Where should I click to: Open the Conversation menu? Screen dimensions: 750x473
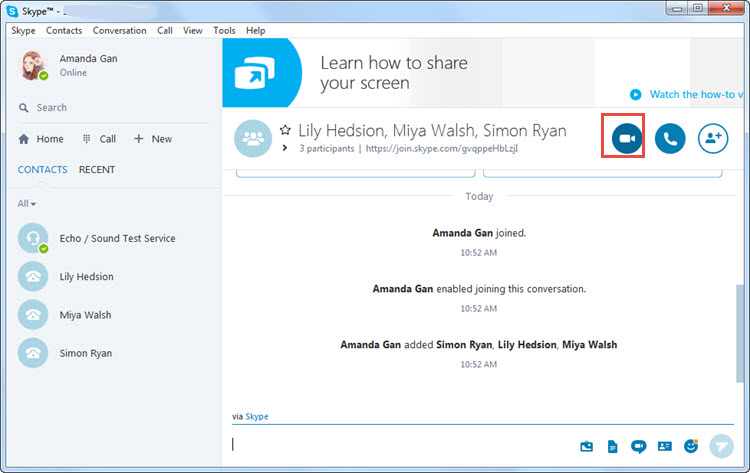[120, 30]
